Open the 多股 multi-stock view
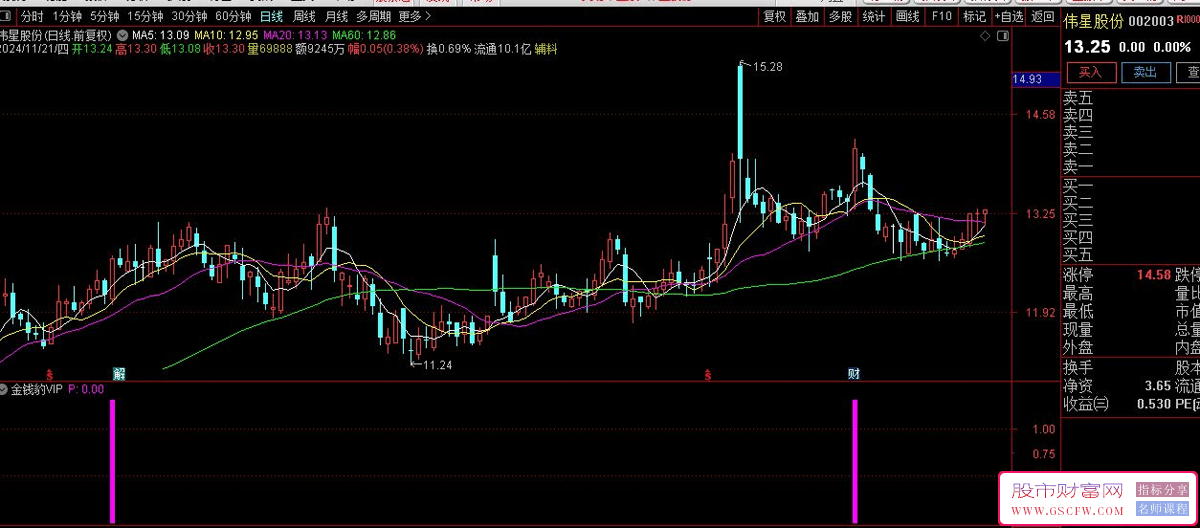Viewport: 1200px width, 528px height. coord(840,16)
